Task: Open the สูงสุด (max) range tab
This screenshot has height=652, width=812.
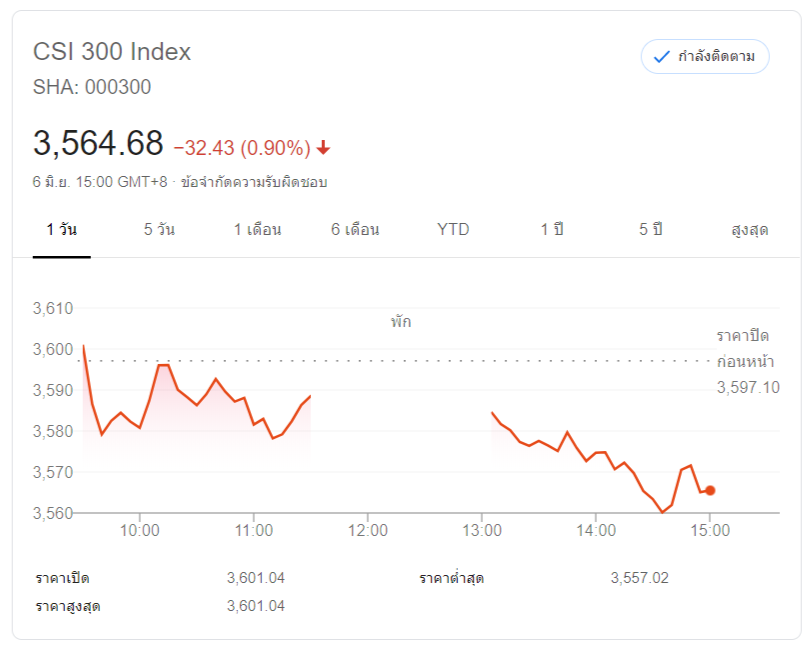Action: pyautogui.click(x=749, y=230)
